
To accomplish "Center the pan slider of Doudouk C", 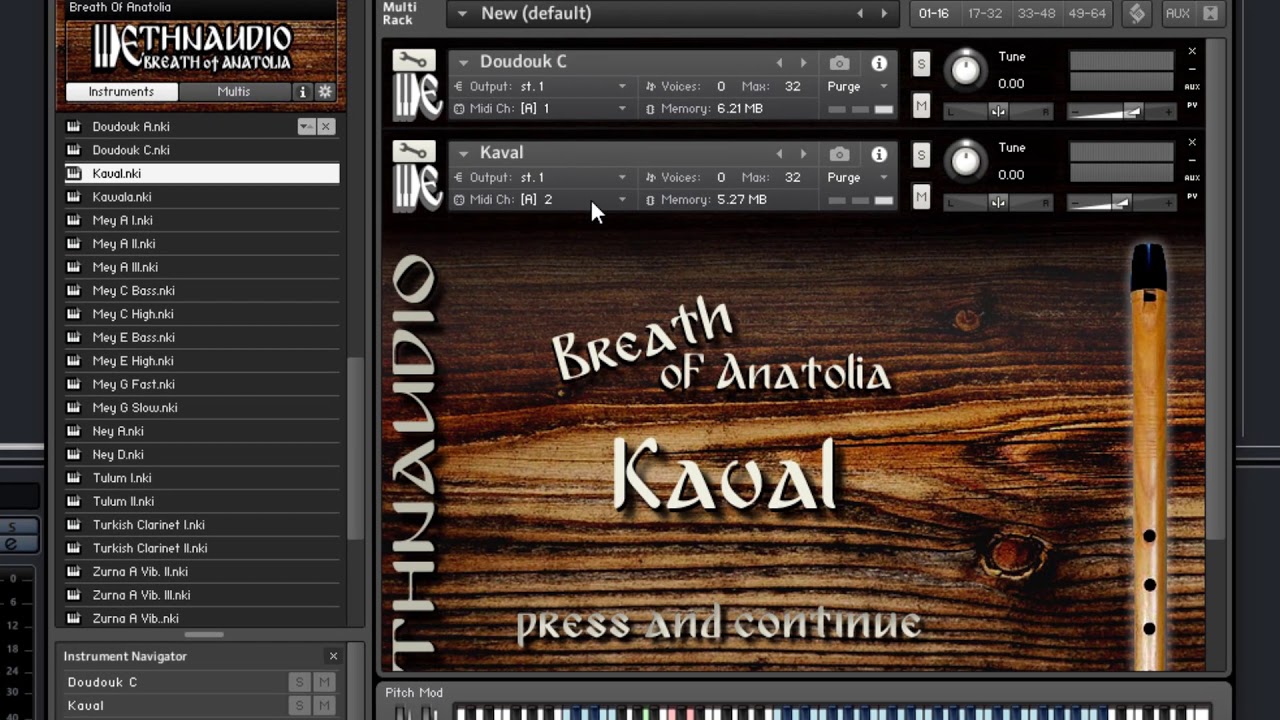I will [998, 112].
